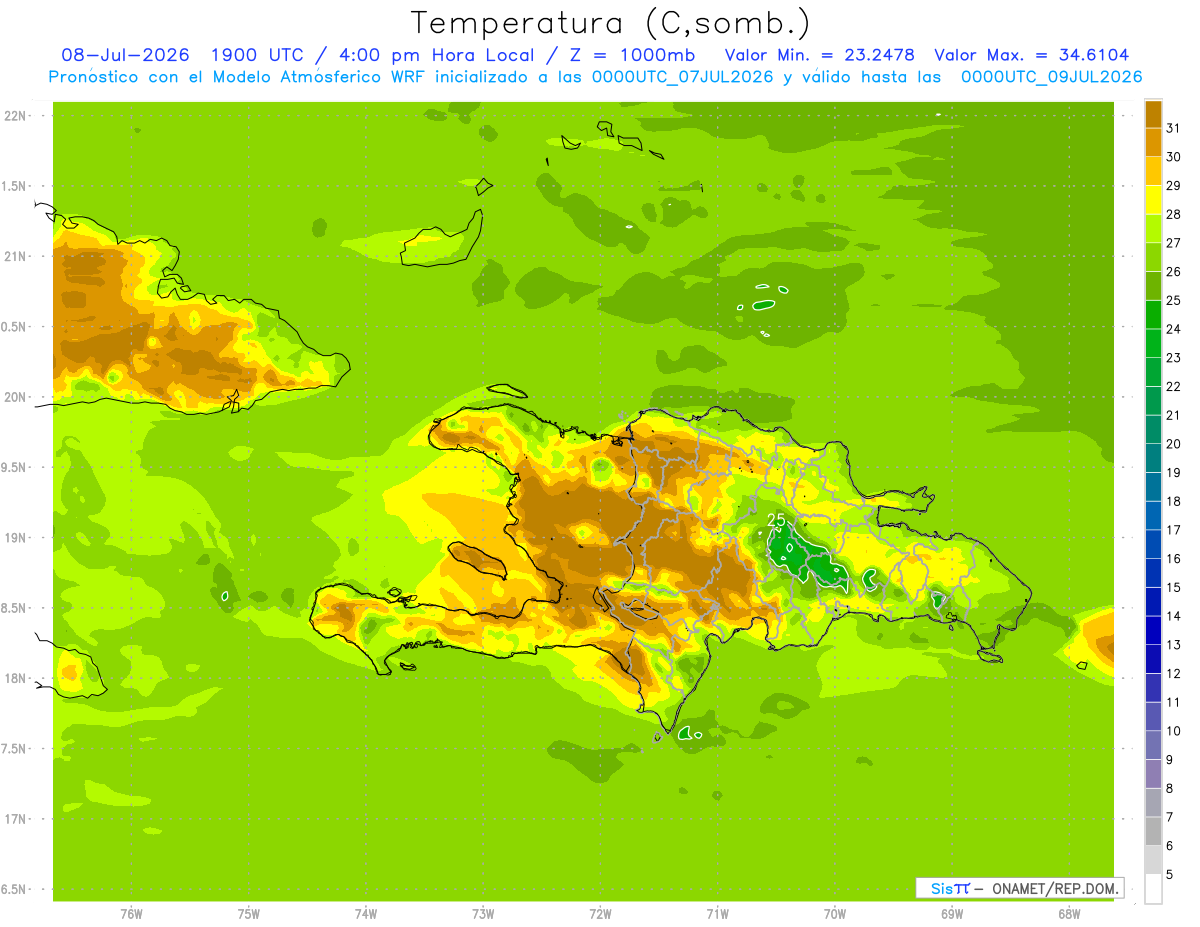Click the teal swatch between 19 and 20
The width and height of the screenshot is (1200, 927).
click(x=1153, y=458)
